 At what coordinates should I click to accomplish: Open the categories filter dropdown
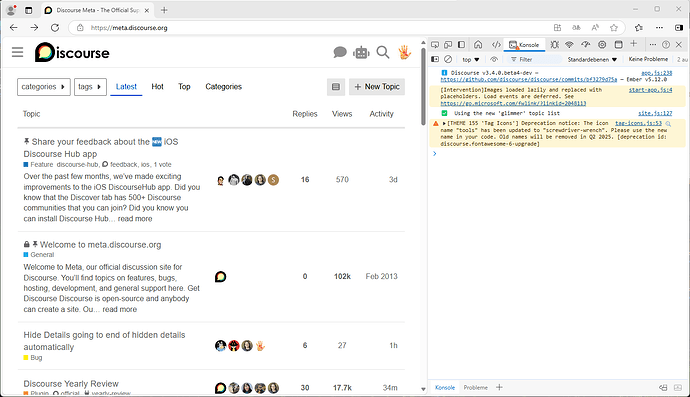pos(44,87)
